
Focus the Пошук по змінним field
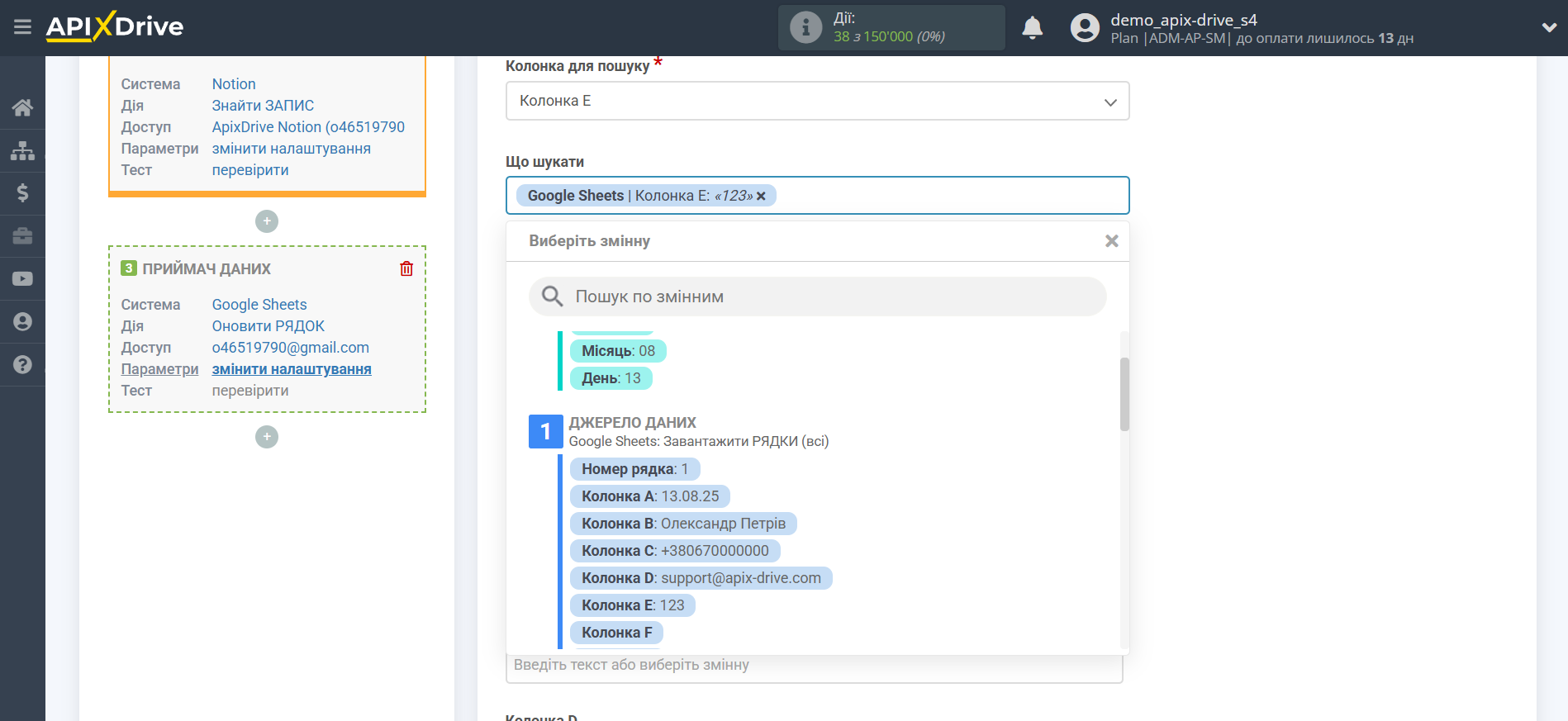tap(817, 296)
